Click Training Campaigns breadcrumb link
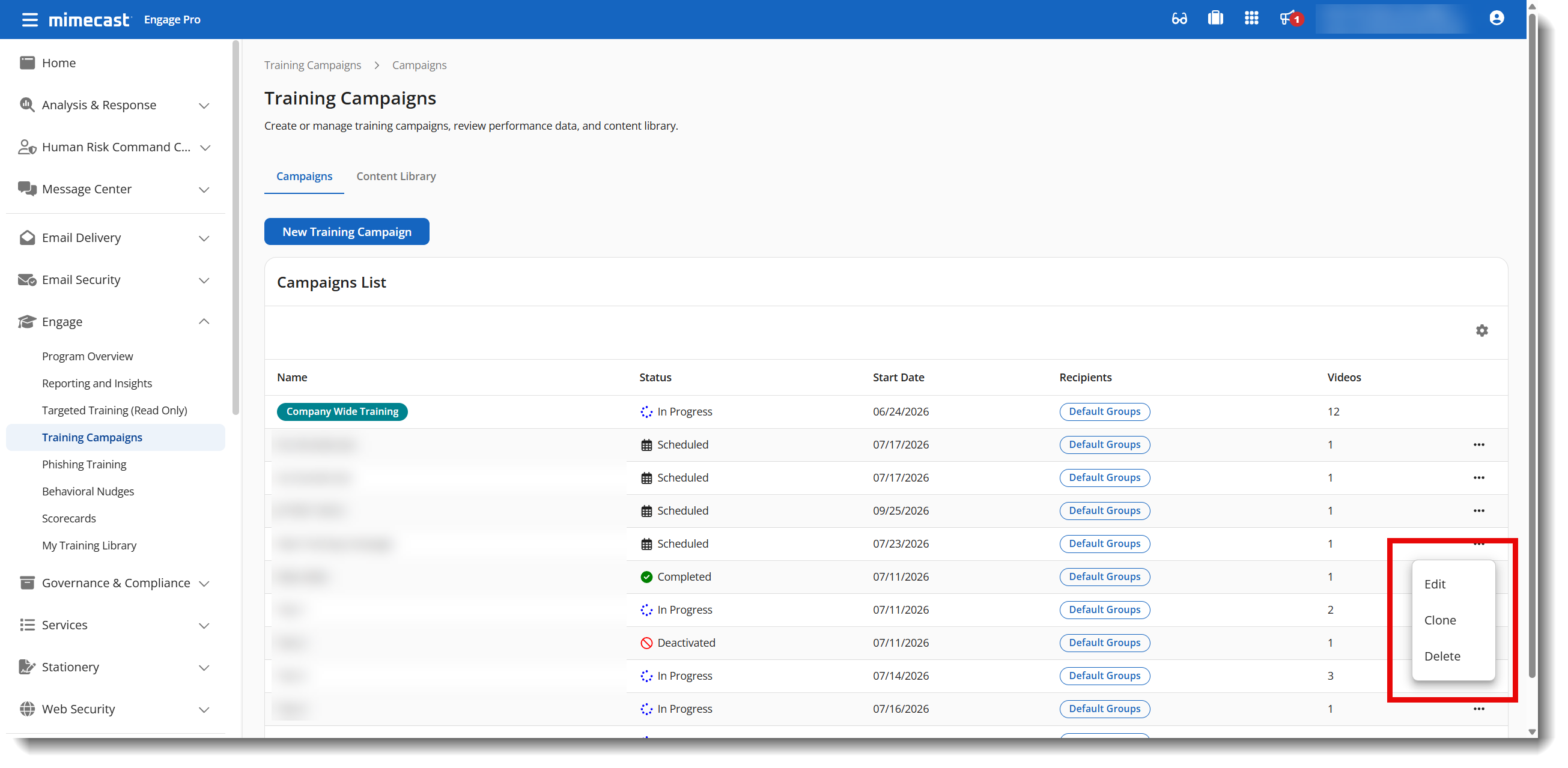 312,64
